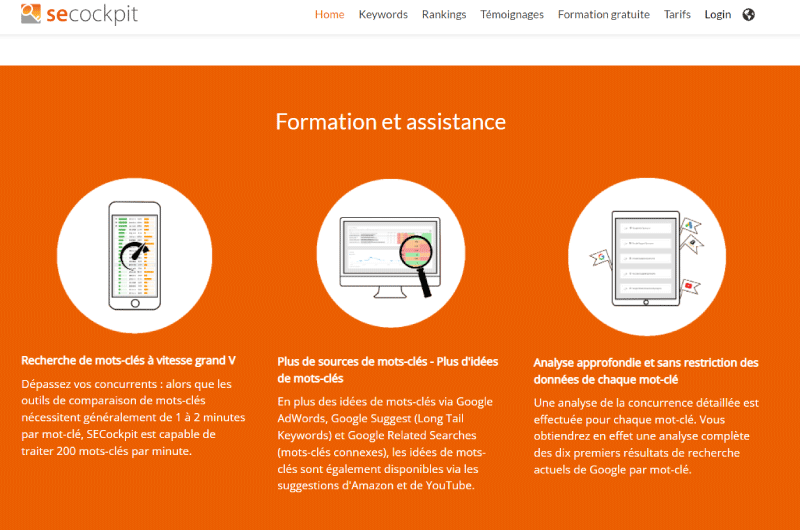The width and height of the screenshot is (800, 530).
Task: Open the Keywords menu item
Action: [383, 15]
